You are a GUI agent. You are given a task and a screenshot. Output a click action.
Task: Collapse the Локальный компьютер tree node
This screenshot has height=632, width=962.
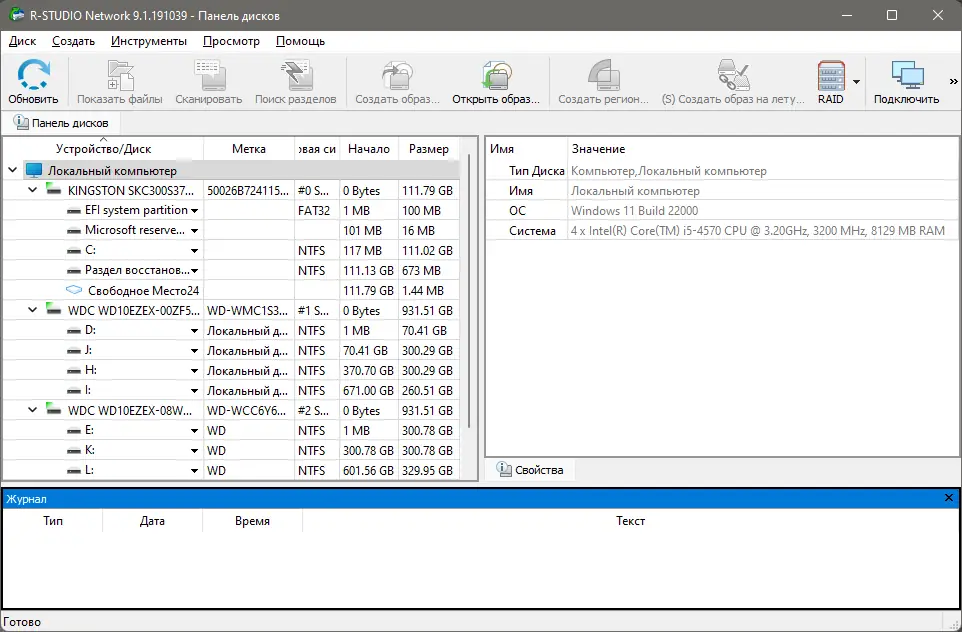(x=13, y=170)
